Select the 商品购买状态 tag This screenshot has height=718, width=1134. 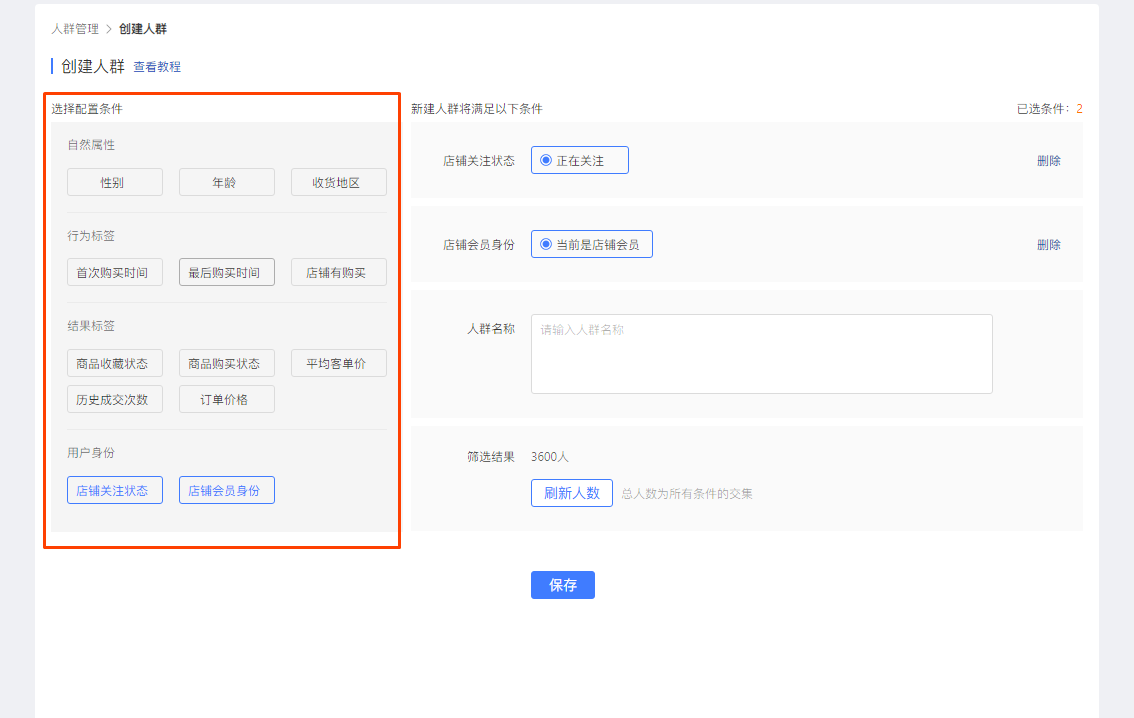226,363
